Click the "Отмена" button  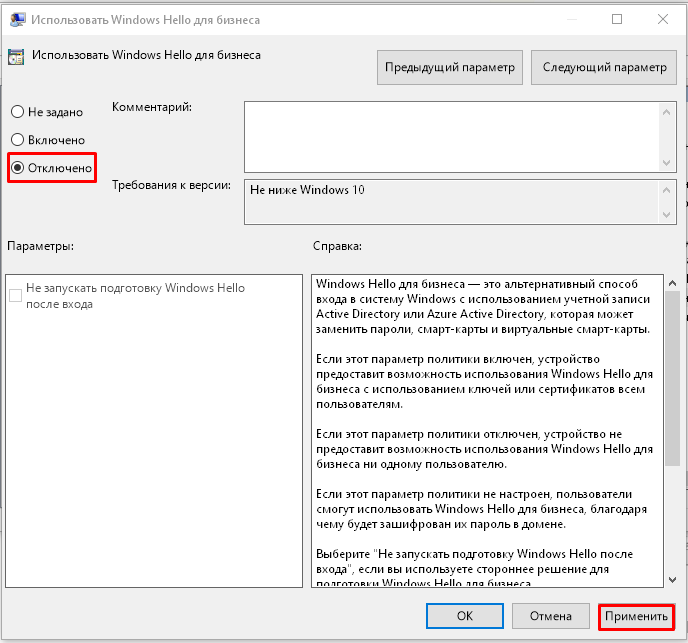551,616
